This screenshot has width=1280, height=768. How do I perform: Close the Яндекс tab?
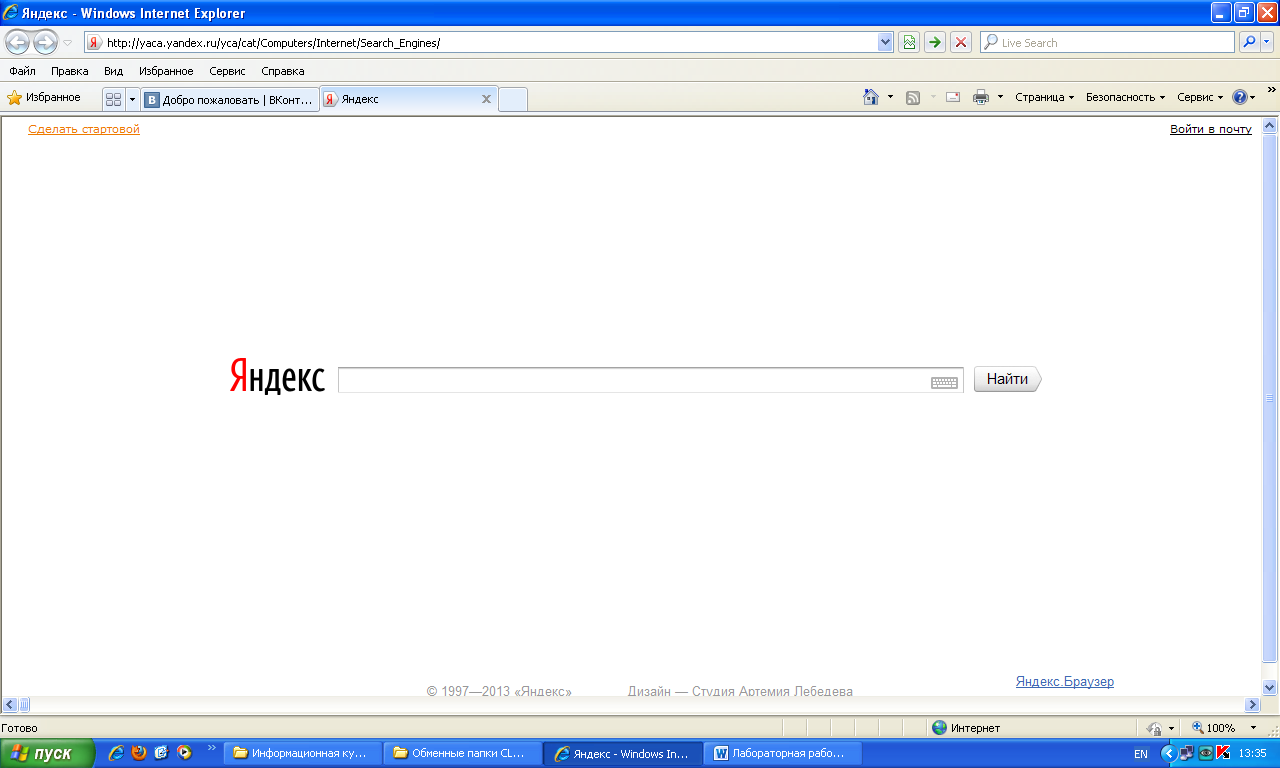(x=486, y=99)
